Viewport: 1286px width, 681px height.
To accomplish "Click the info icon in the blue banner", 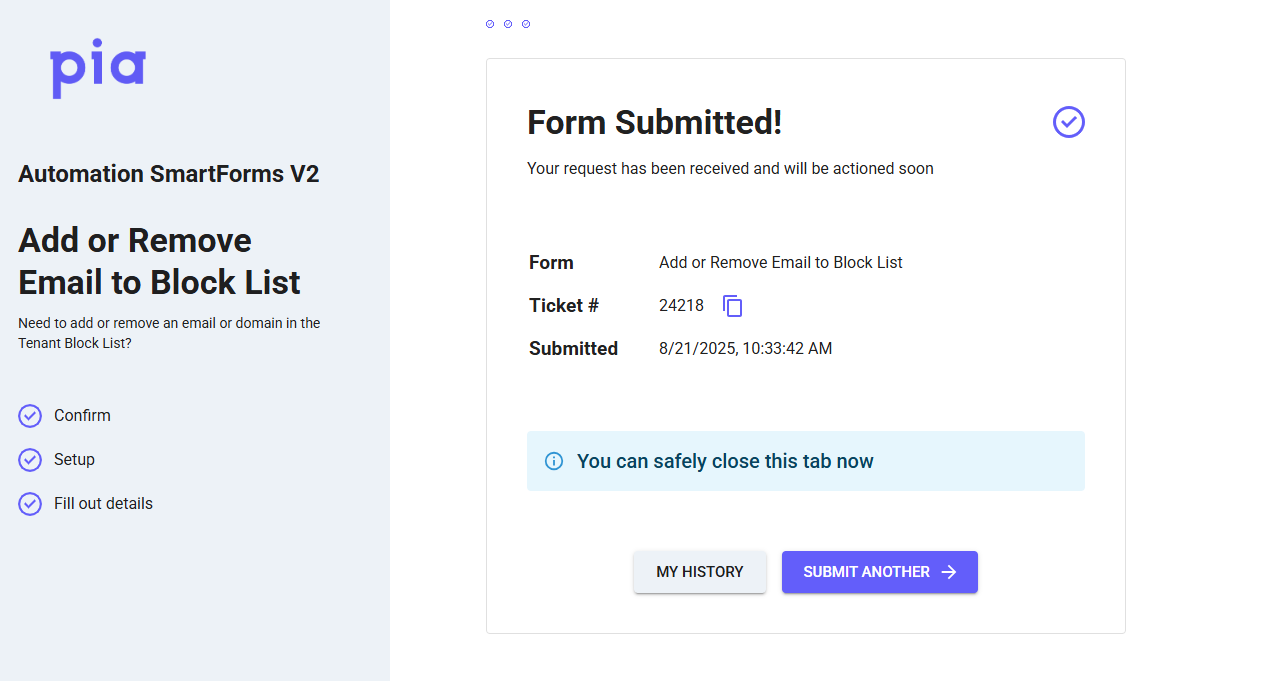I will point(554,461).
